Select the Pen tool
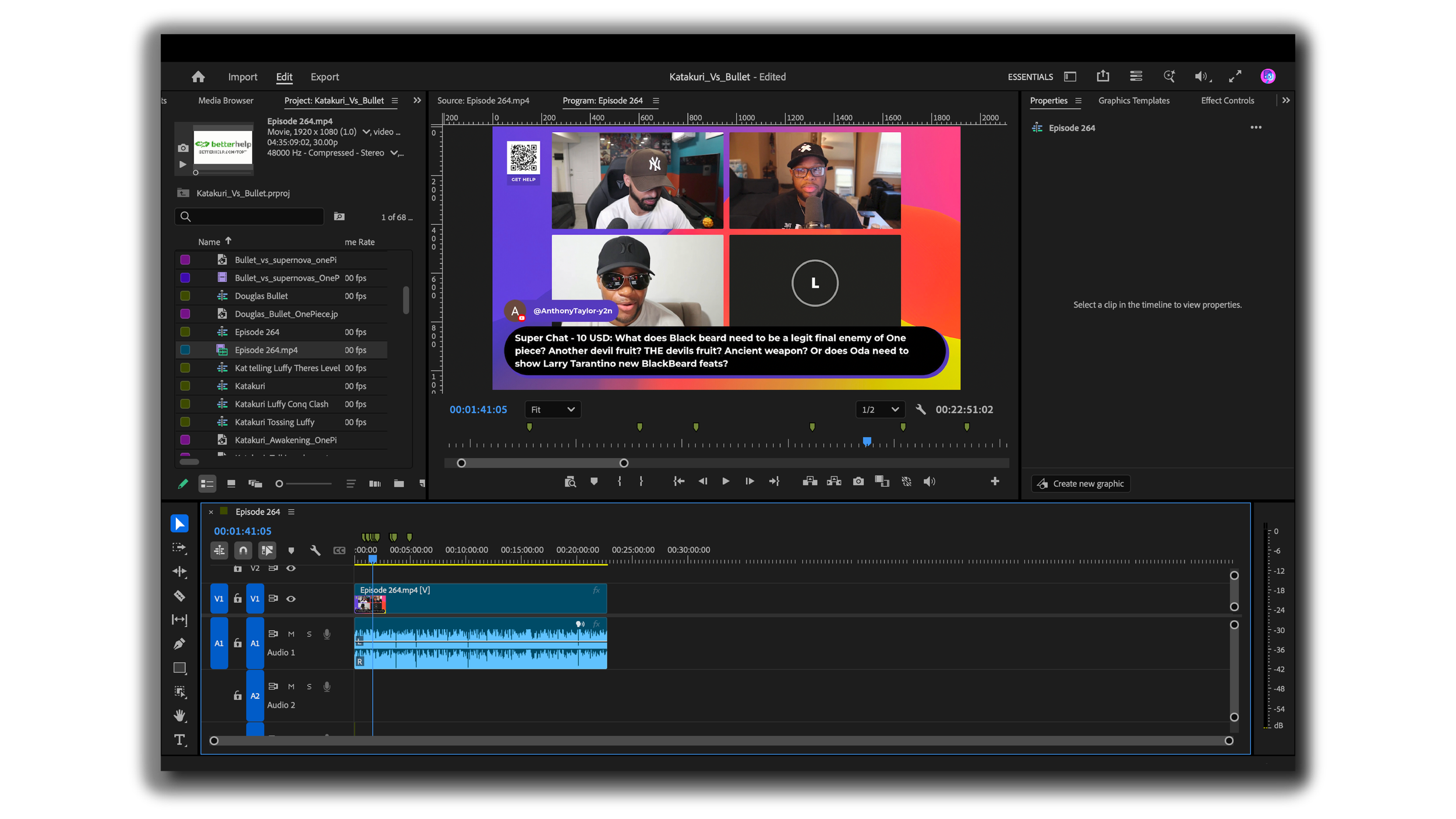The height and width of the screenshot is (819, 1456). (x=179, y=644)
